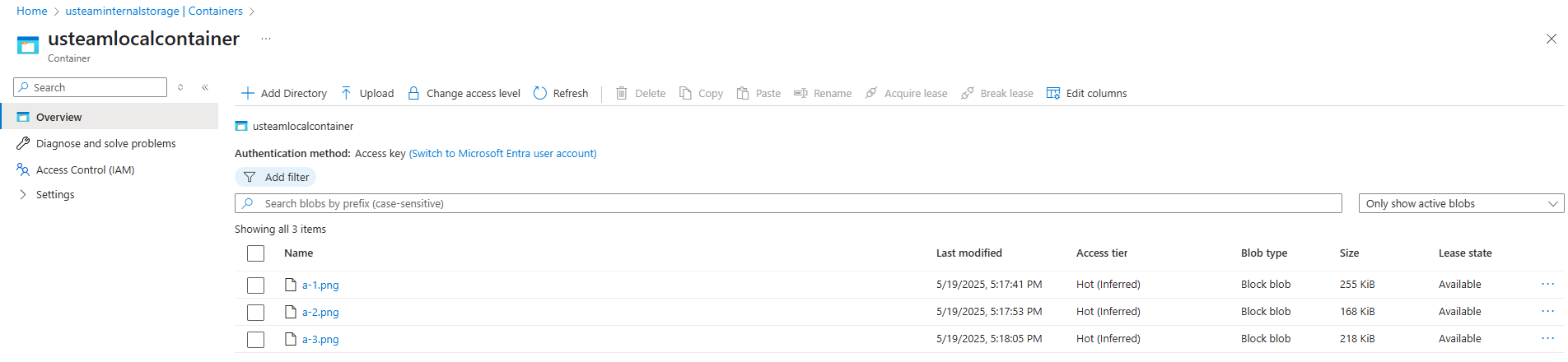Click Switch to Microsoft Entra user account
Screen dimensions: 1568x362
503,153
